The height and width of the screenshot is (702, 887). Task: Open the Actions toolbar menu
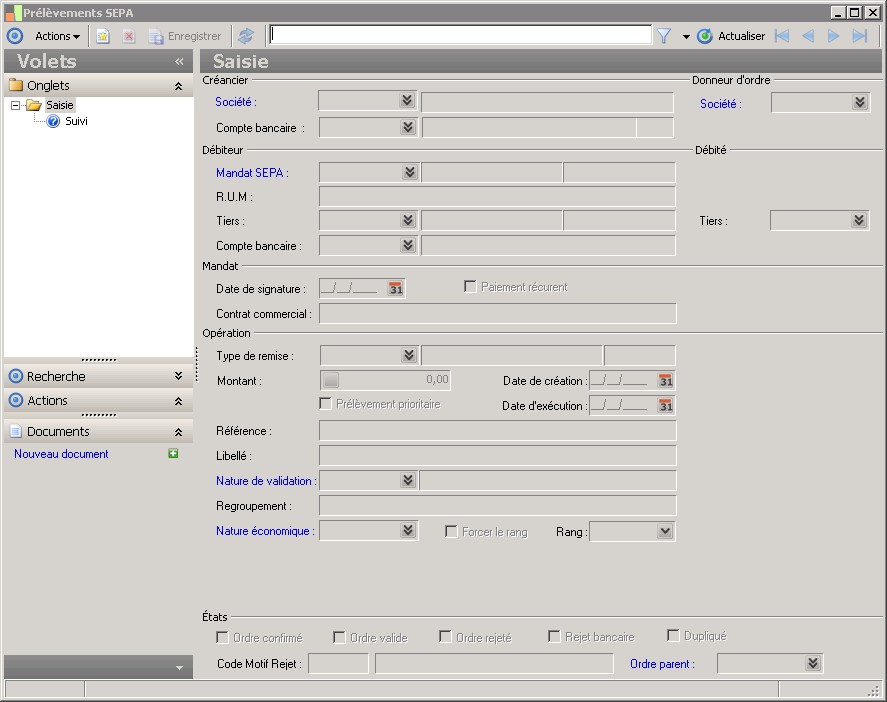point(57,36)
